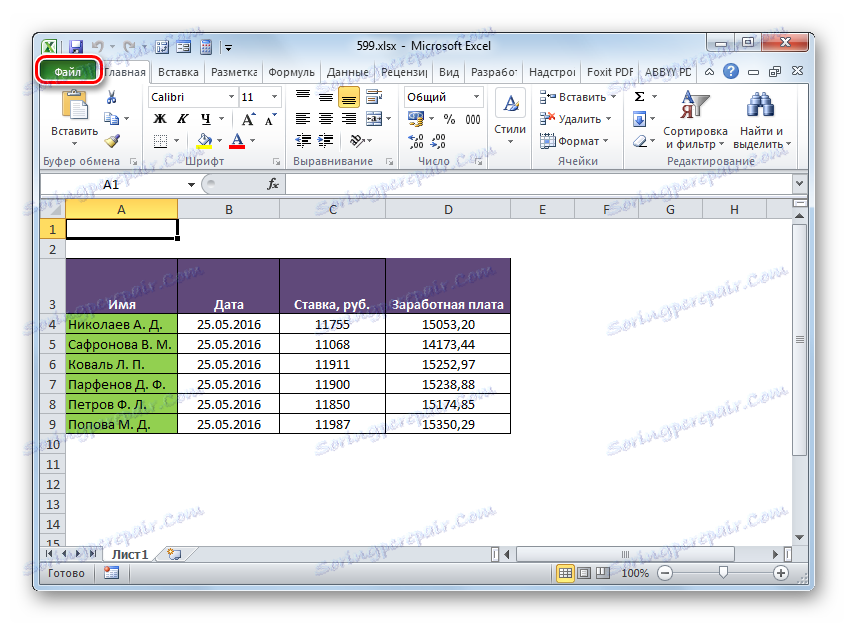
Task: Switch to the Вид ribbon tab
Action: pos(449,72)
